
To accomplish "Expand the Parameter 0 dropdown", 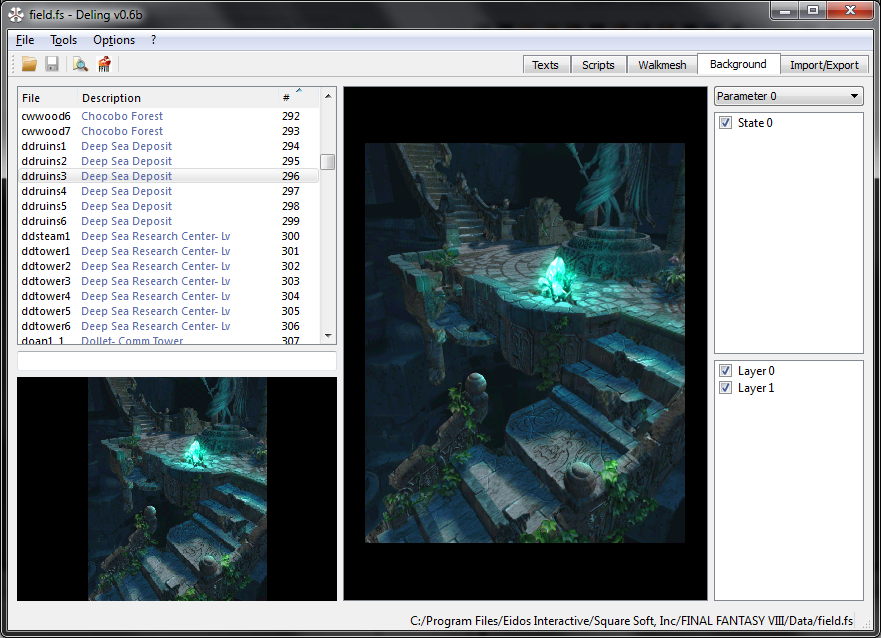I will click(789, 96).
